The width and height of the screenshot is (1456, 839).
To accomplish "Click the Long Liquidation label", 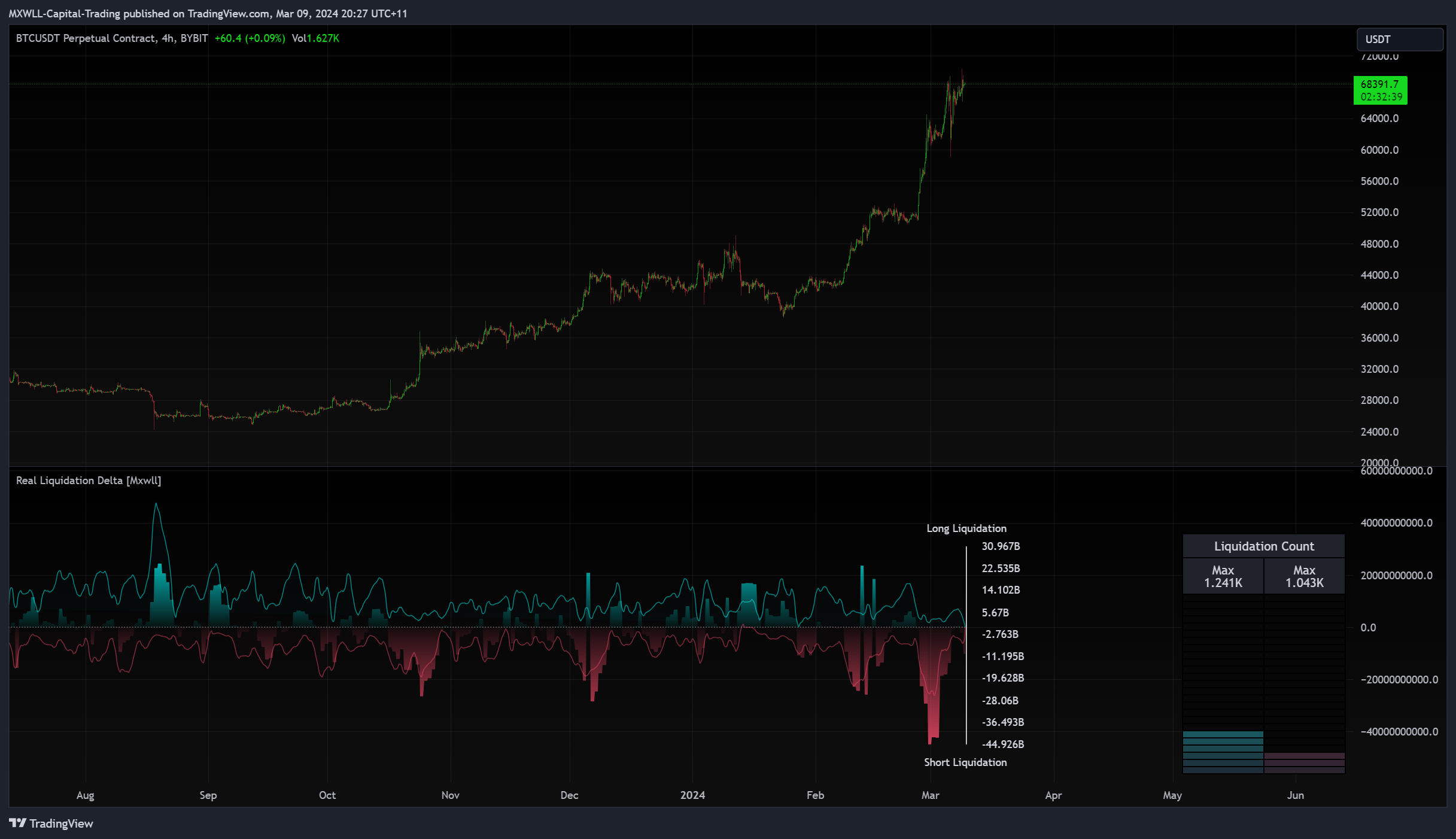I will (x=966, y=528).
